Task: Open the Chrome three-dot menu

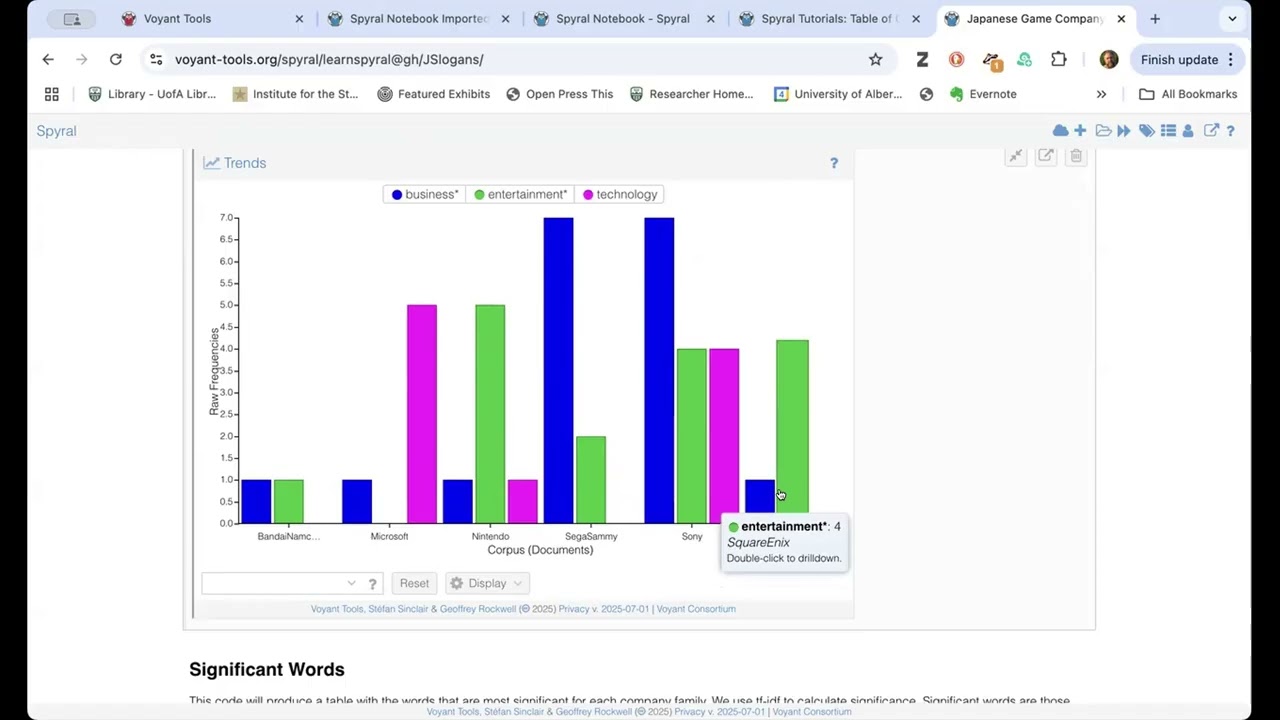Action: click(x=1231, y=60)
